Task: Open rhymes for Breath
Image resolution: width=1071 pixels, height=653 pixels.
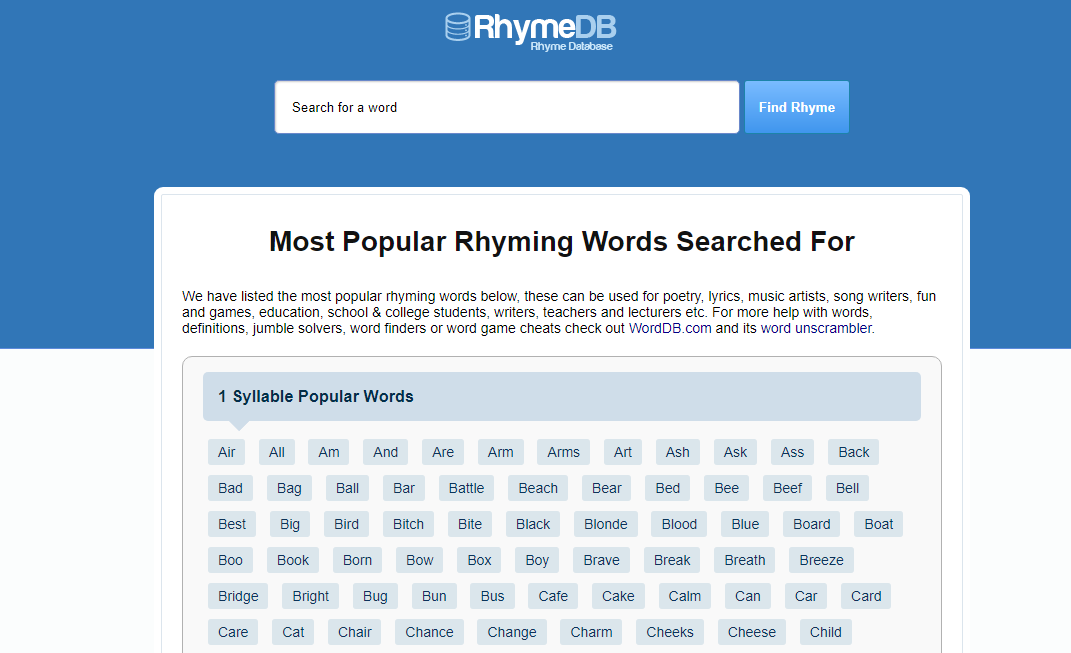Action: pyautogui.click(x=745, y=560)
